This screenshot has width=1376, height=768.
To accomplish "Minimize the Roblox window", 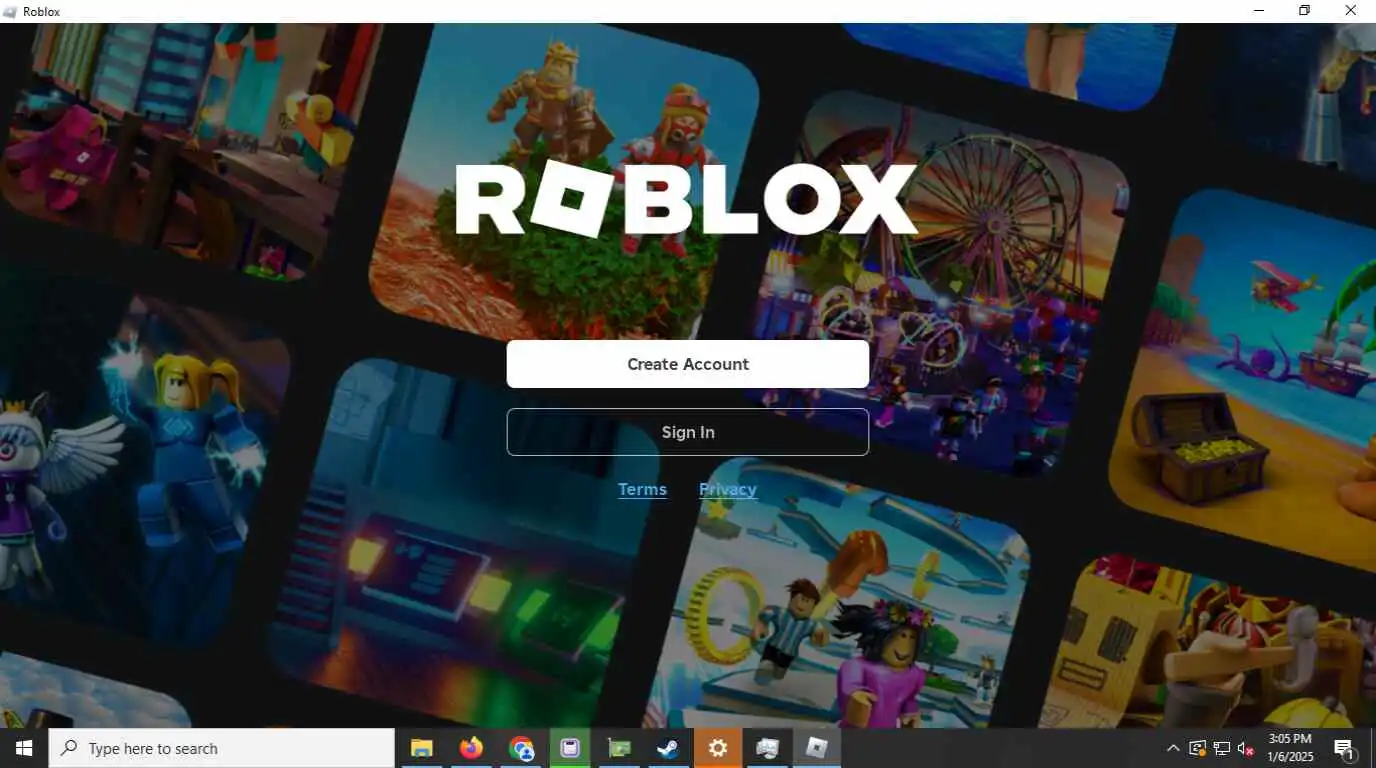I will point(1259,11).
